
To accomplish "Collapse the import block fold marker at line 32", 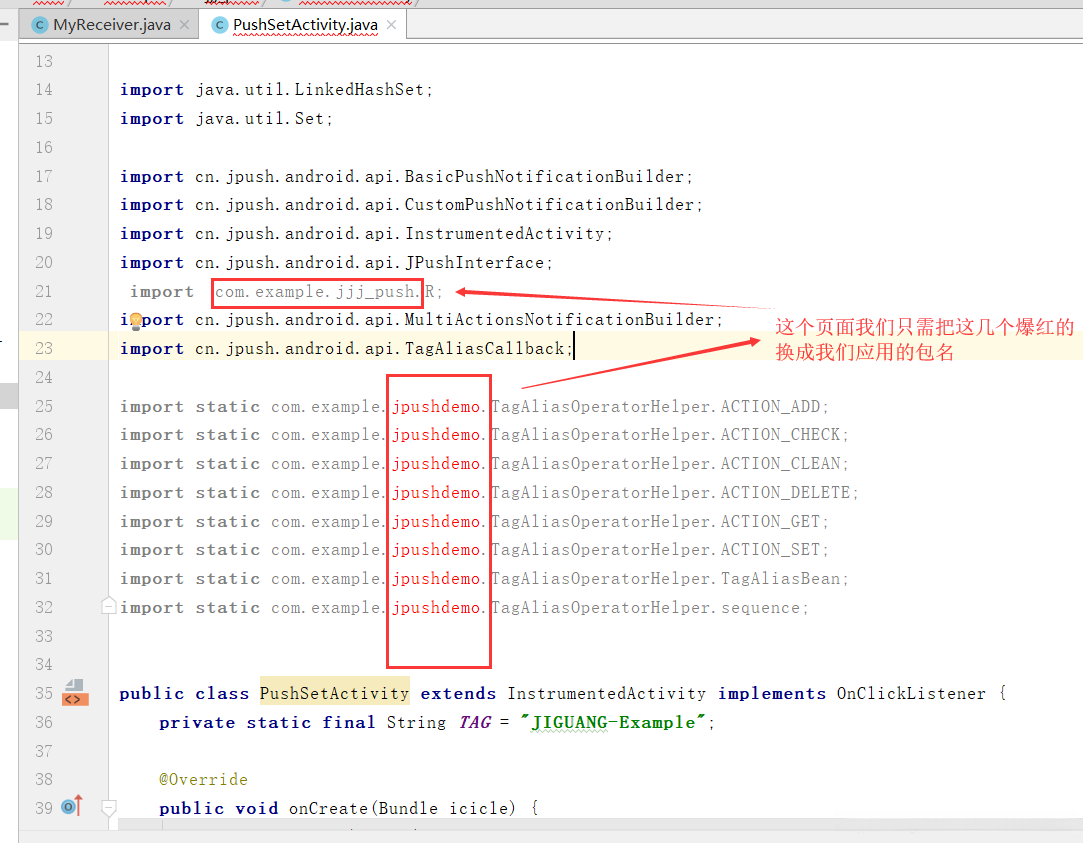I will pyautogui.click(x=108, y=606).
